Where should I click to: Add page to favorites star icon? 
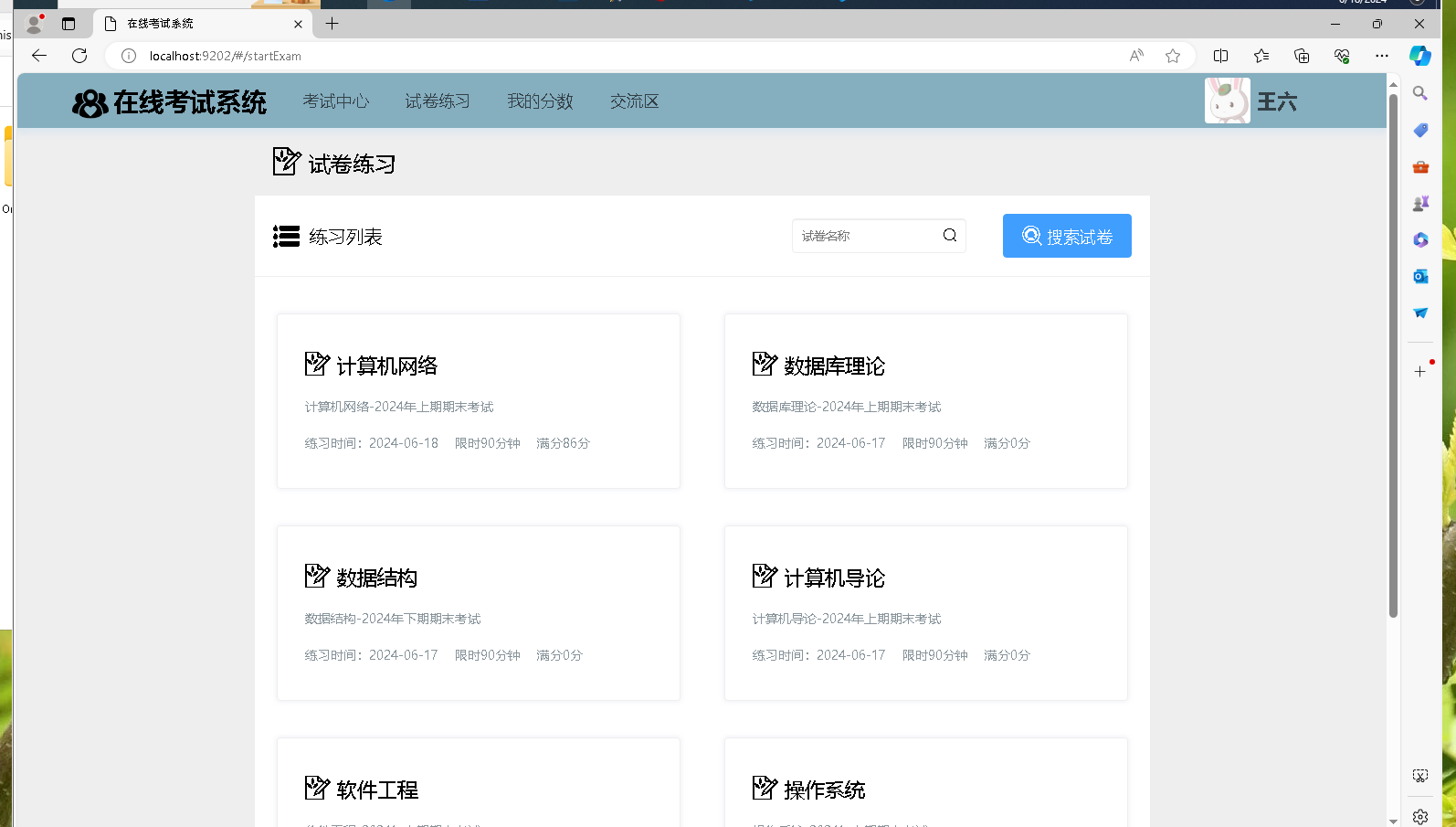pyautogui.click(x=1173, y=56)
